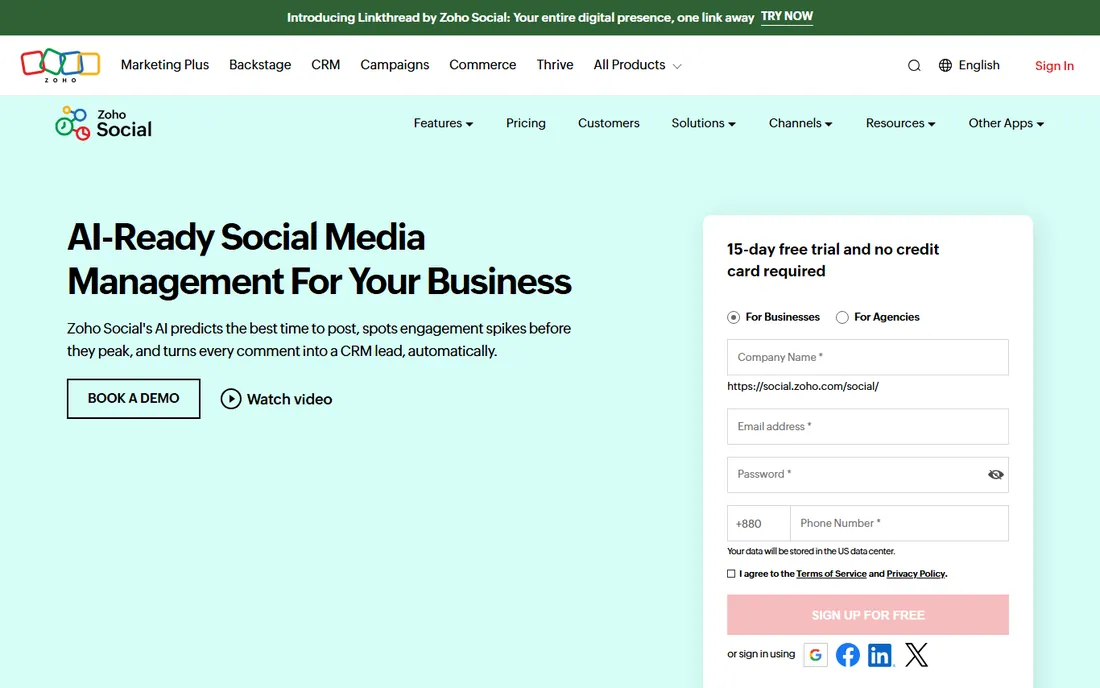Toggle password visibility eye icon
This screenshot has height=688, width=1100.
(995, 475)
